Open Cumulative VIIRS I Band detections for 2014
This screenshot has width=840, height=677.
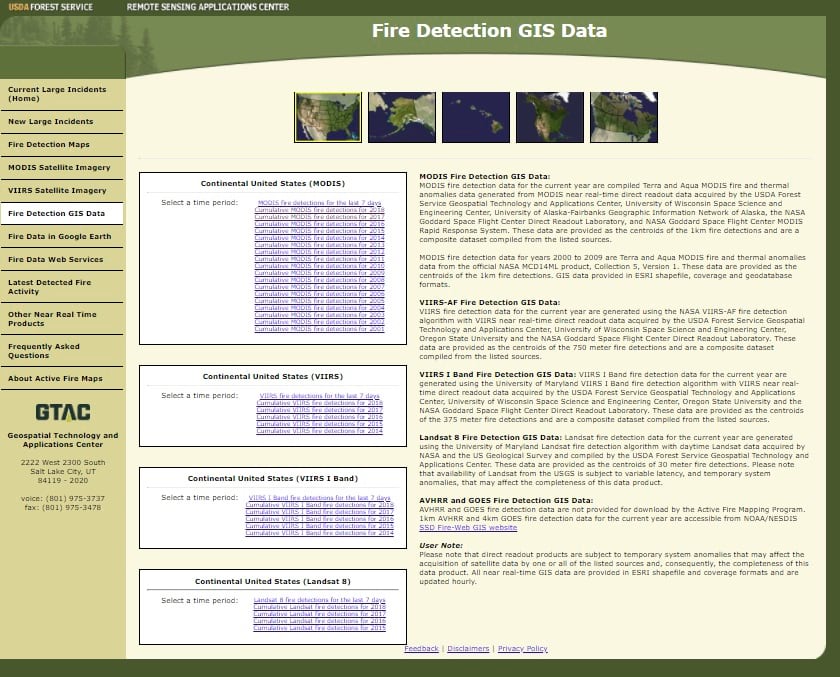(319, 533)
